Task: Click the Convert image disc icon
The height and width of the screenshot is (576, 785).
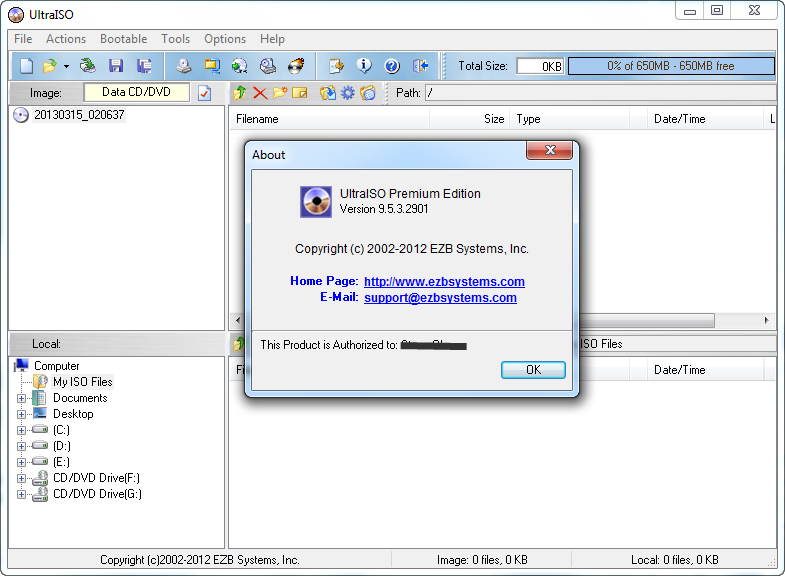Action: coord(240,66)
